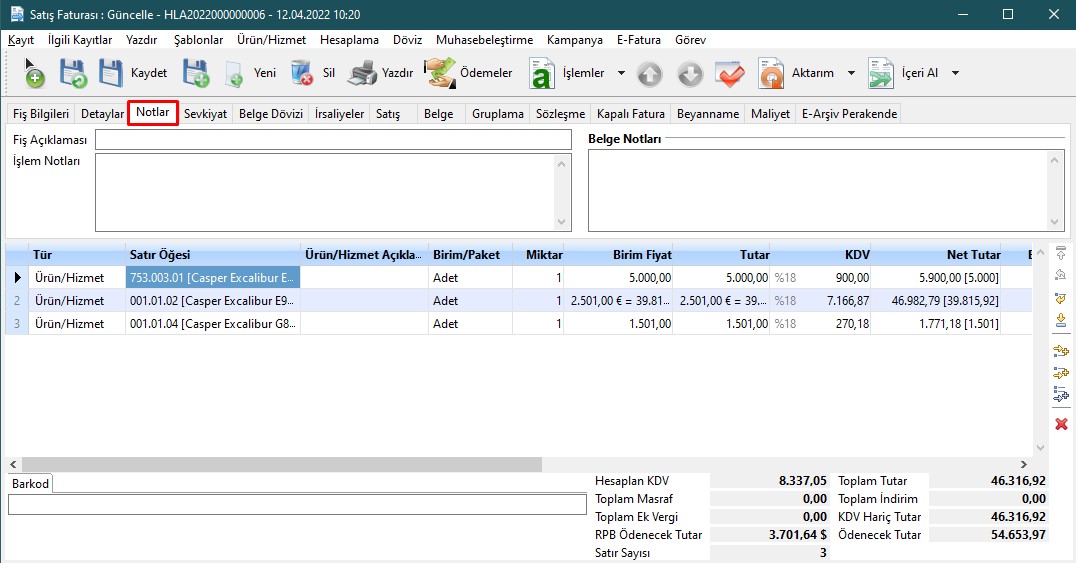The height and width of the screenshot is (563, 1076).
Task: Click the grid horizontal scrollbar thumb
Action: tap(282, 465)
